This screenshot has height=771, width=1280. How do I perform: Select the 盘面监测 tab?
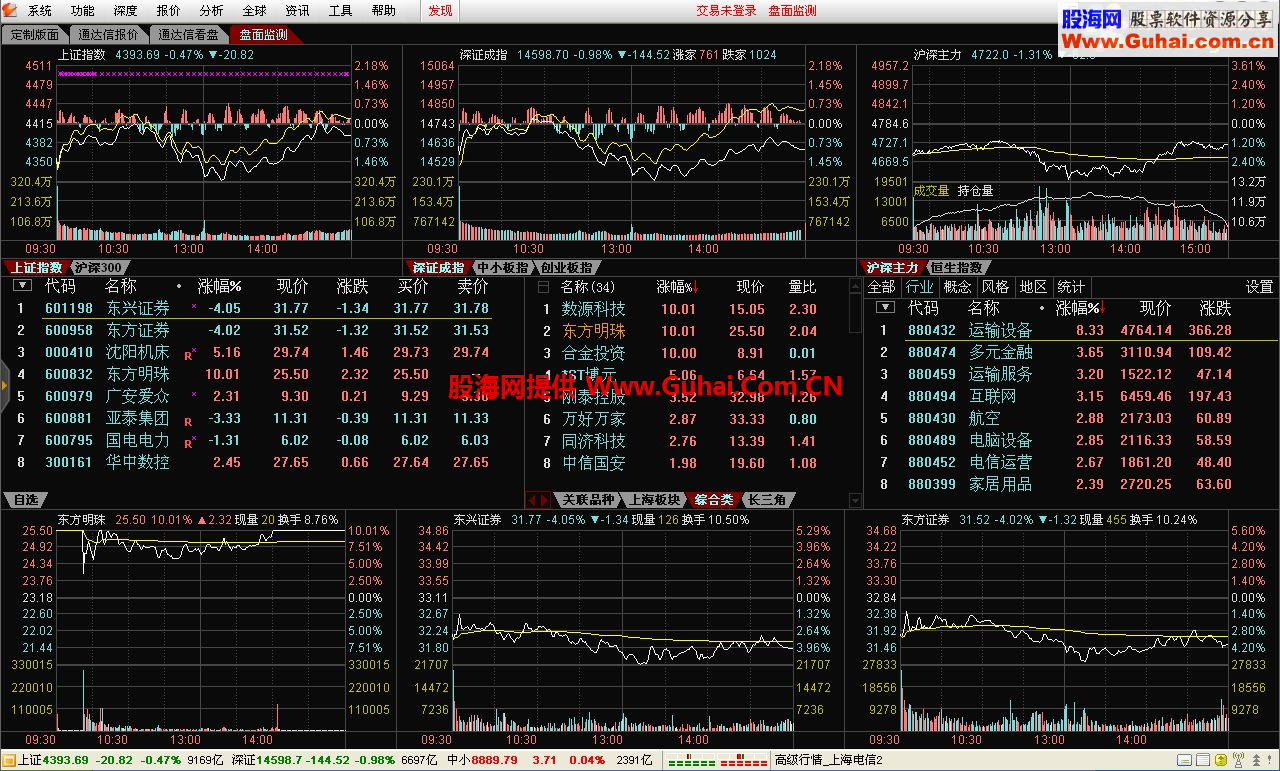pyautogui.click(x=264, y=35)
